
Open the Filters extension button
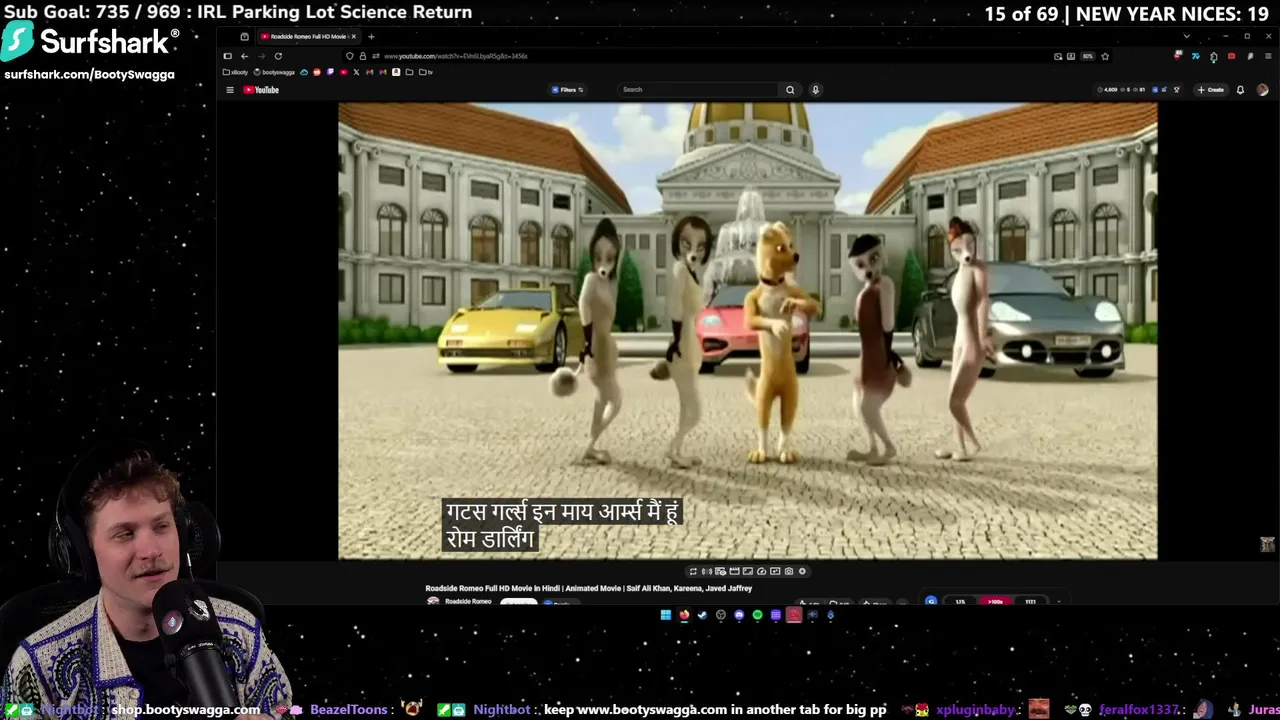(567, 90)
